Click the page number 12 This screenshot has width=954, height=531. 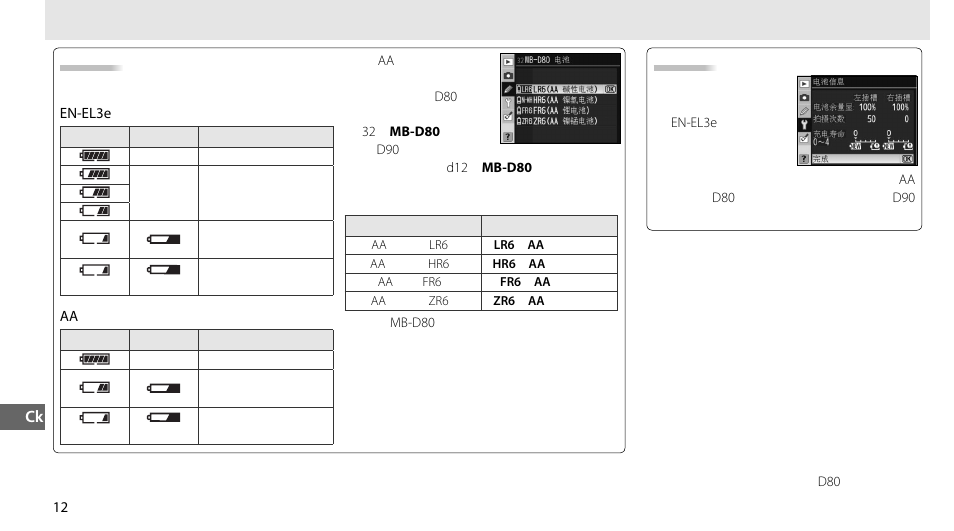pos(60,507)
